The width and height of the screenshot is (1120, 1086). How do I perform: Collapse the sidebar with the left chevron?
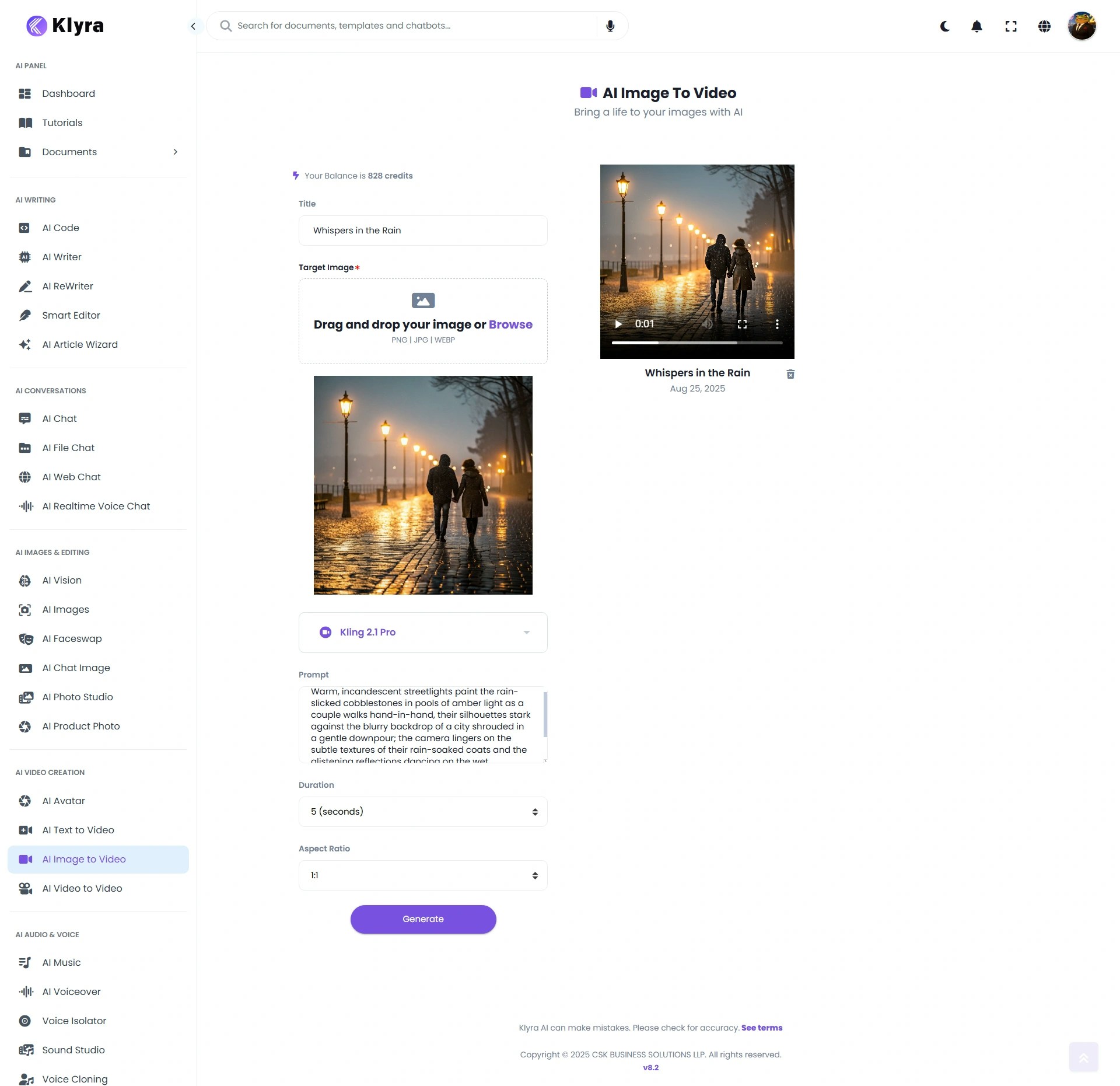[193, 26]
